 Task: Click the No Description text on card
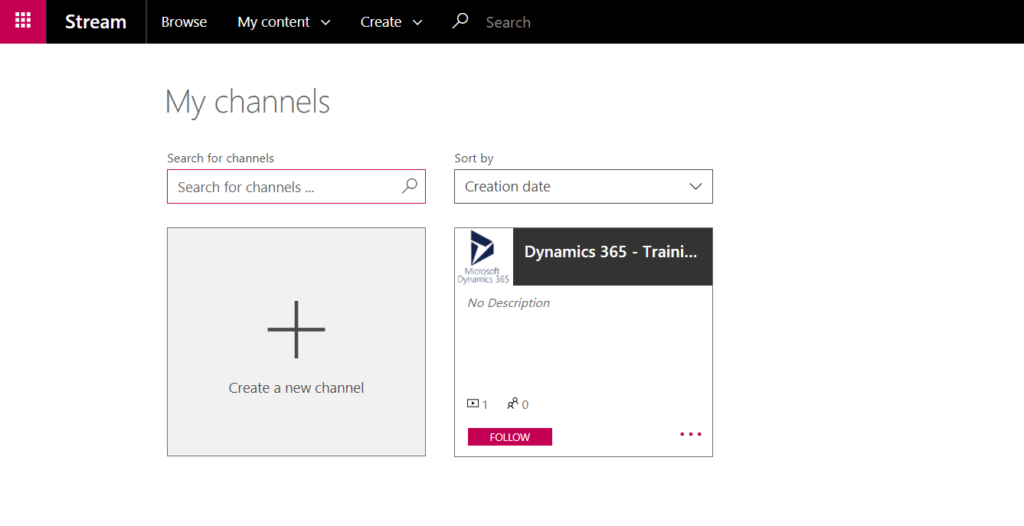[x=508, y=303]
